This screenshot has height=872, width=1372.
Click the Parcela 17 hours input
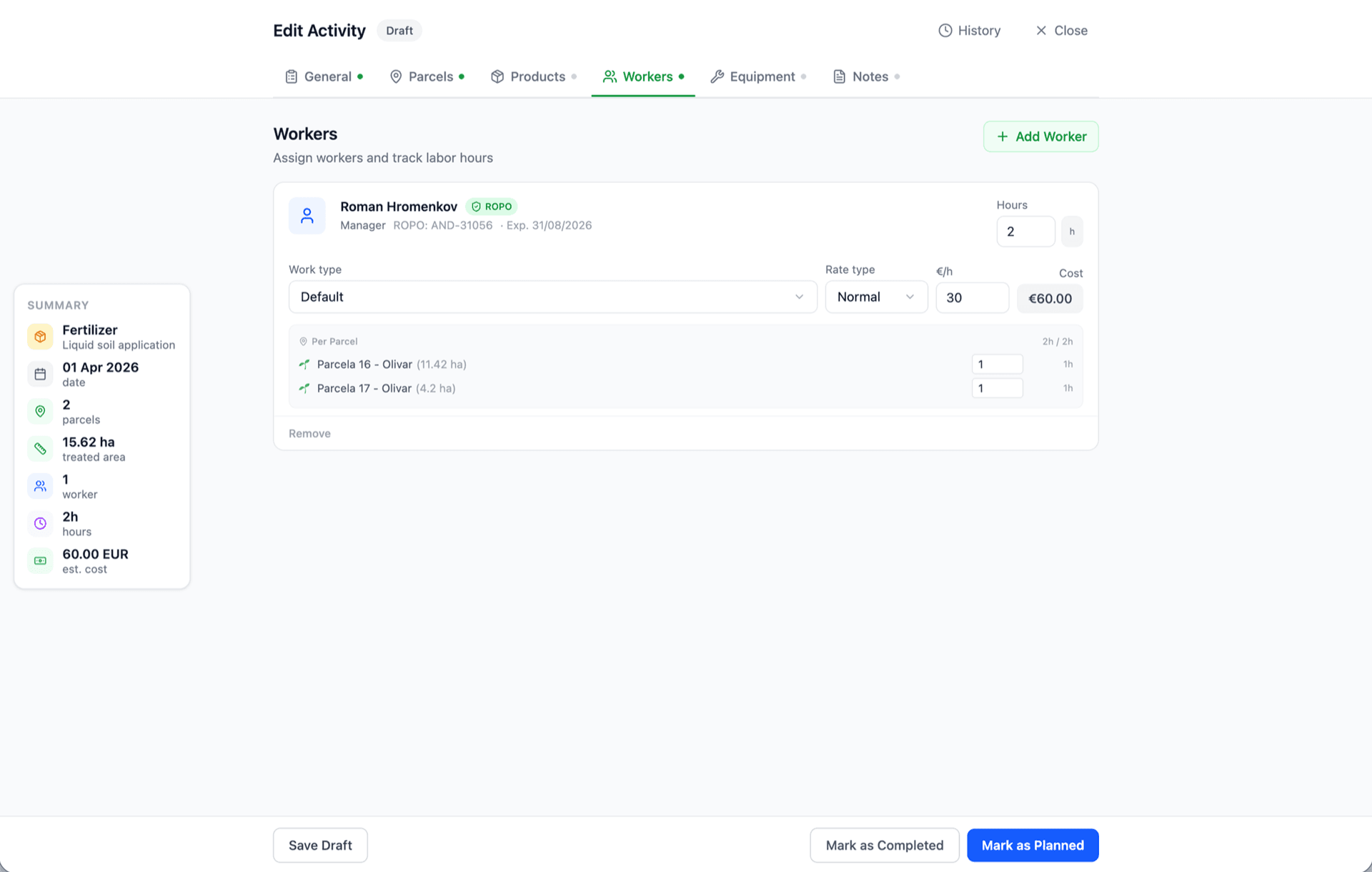pyautogui.click(x=997, y=388)
